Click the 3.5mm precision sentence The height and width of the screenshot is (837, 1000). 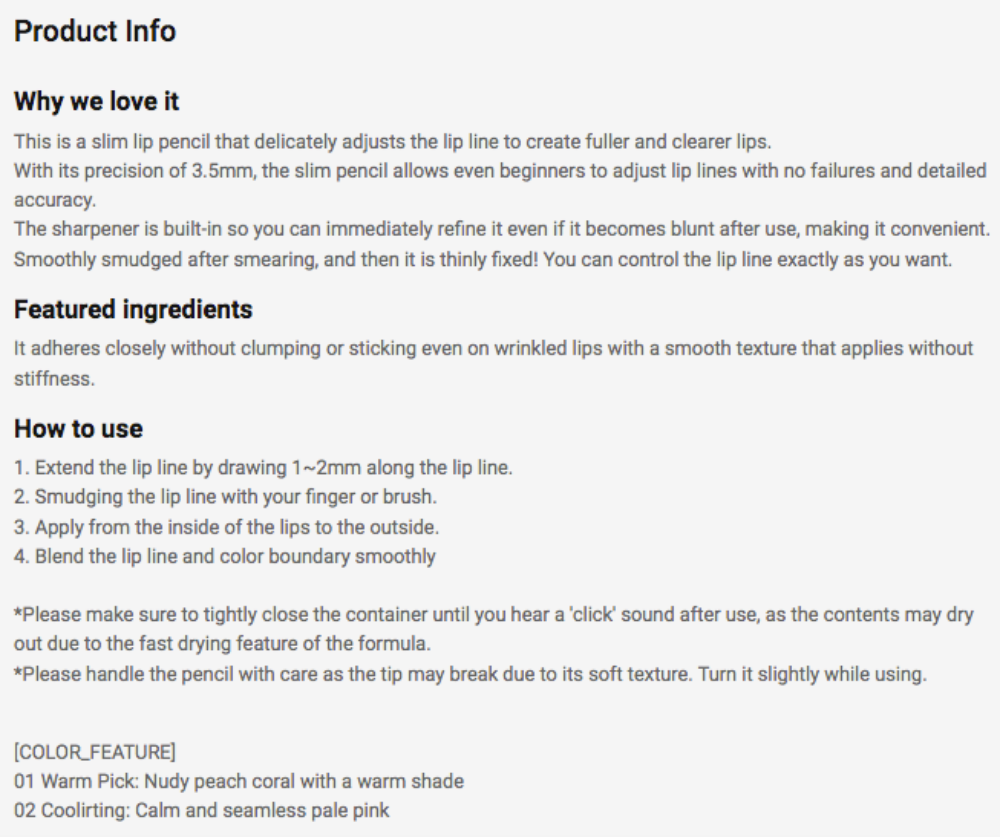click(500, 185)
